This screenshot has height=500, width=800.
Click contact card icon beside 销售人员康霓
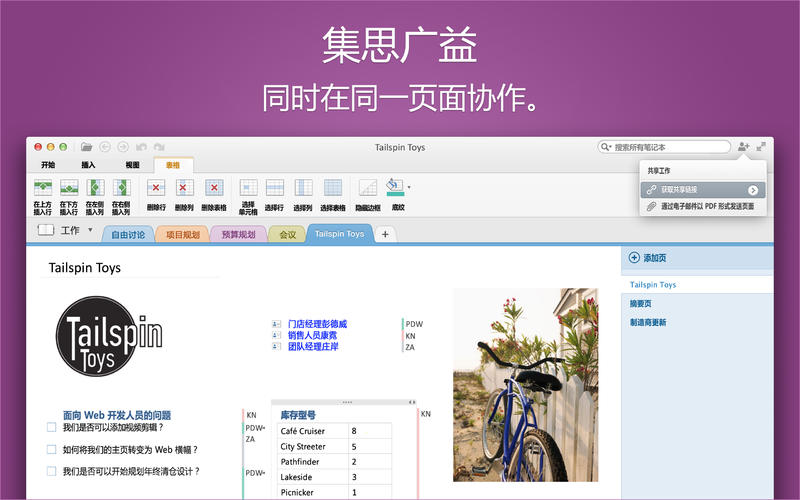click(x=277, y=335)
